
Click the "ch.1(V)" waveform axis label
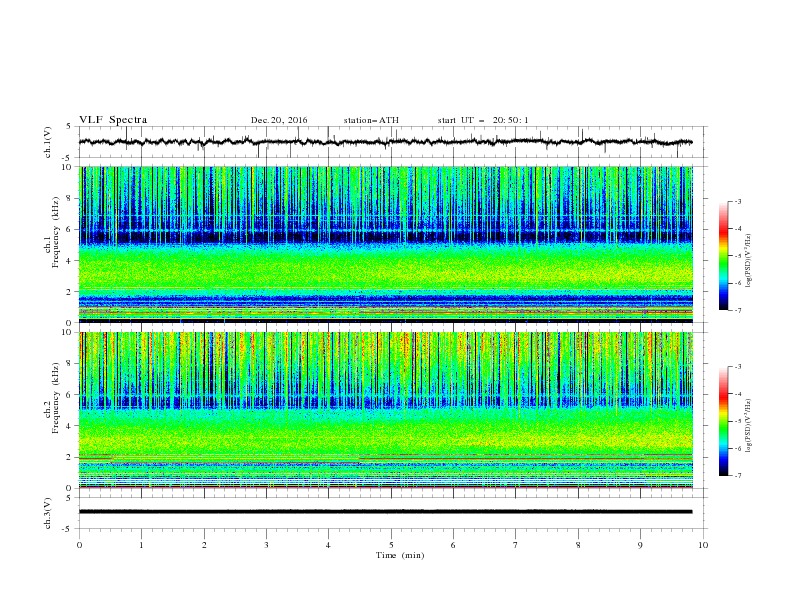coord(48,142)
